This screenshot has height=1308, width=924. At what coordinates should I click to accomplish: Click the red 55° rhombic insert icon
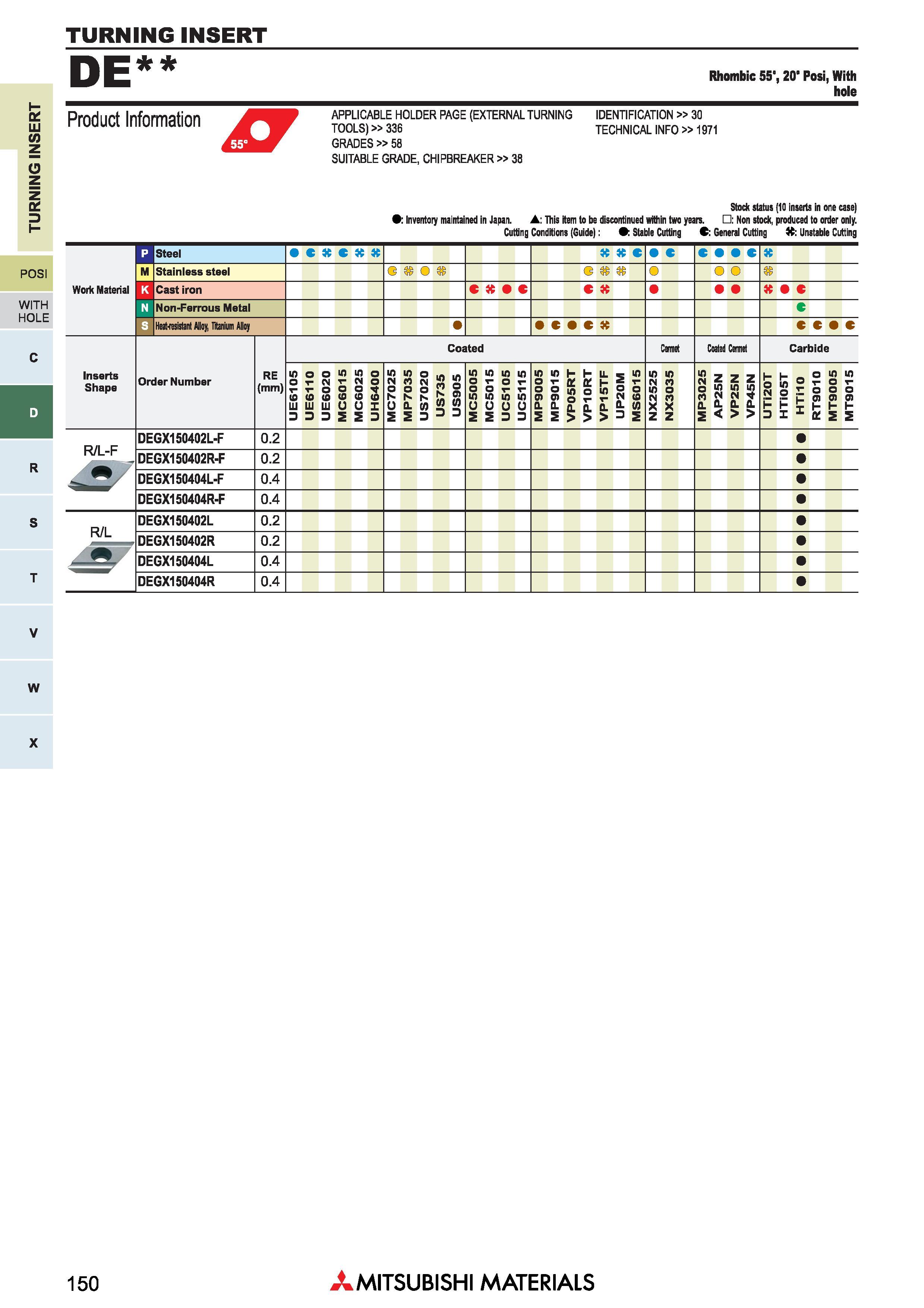(x=260, y=131)
